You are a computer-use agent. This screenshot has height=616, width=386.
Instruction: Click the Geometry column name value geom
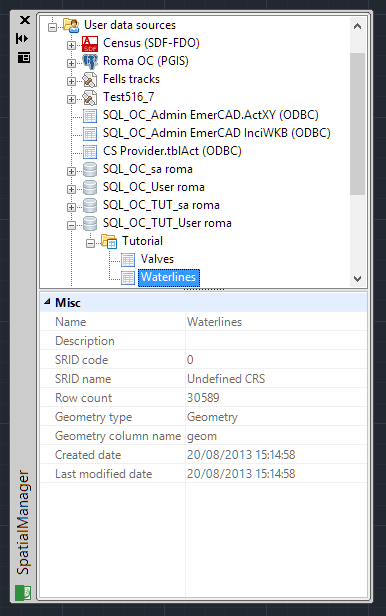pyautogui.click(x=202, y=436)
